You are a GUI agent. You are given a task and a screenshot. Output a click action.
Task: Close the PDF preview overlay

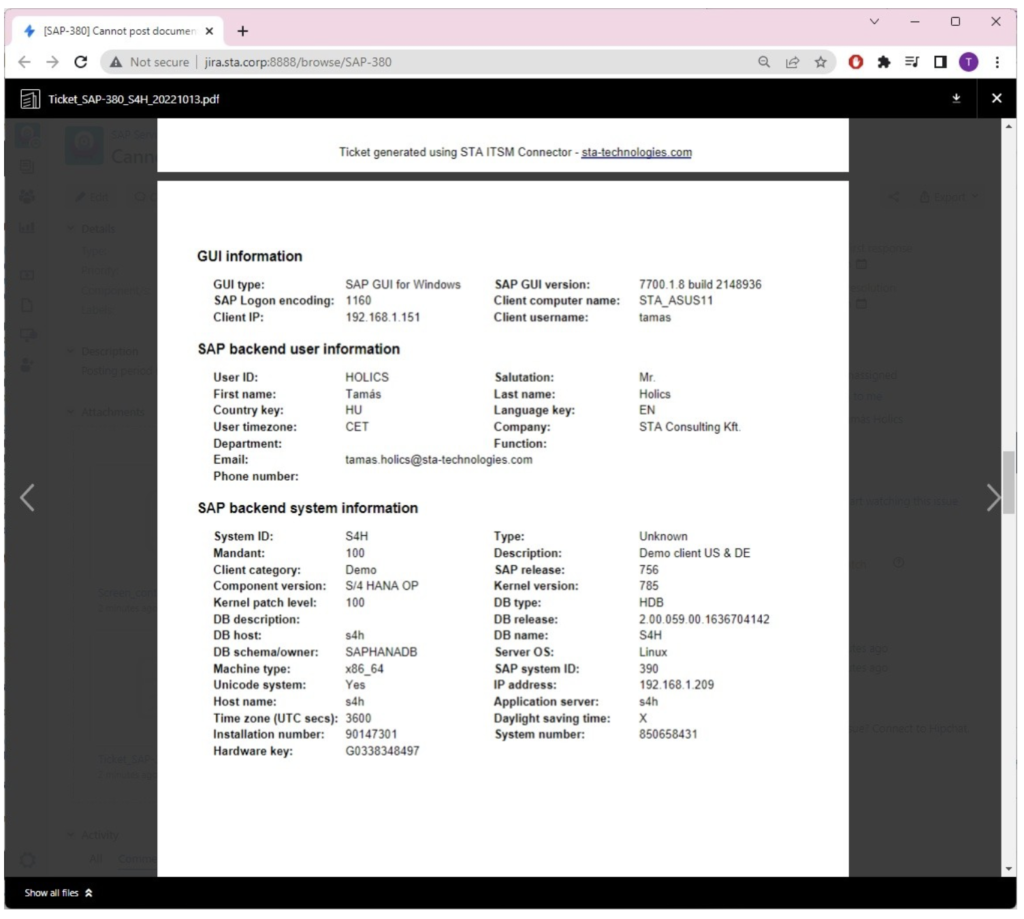996,98
